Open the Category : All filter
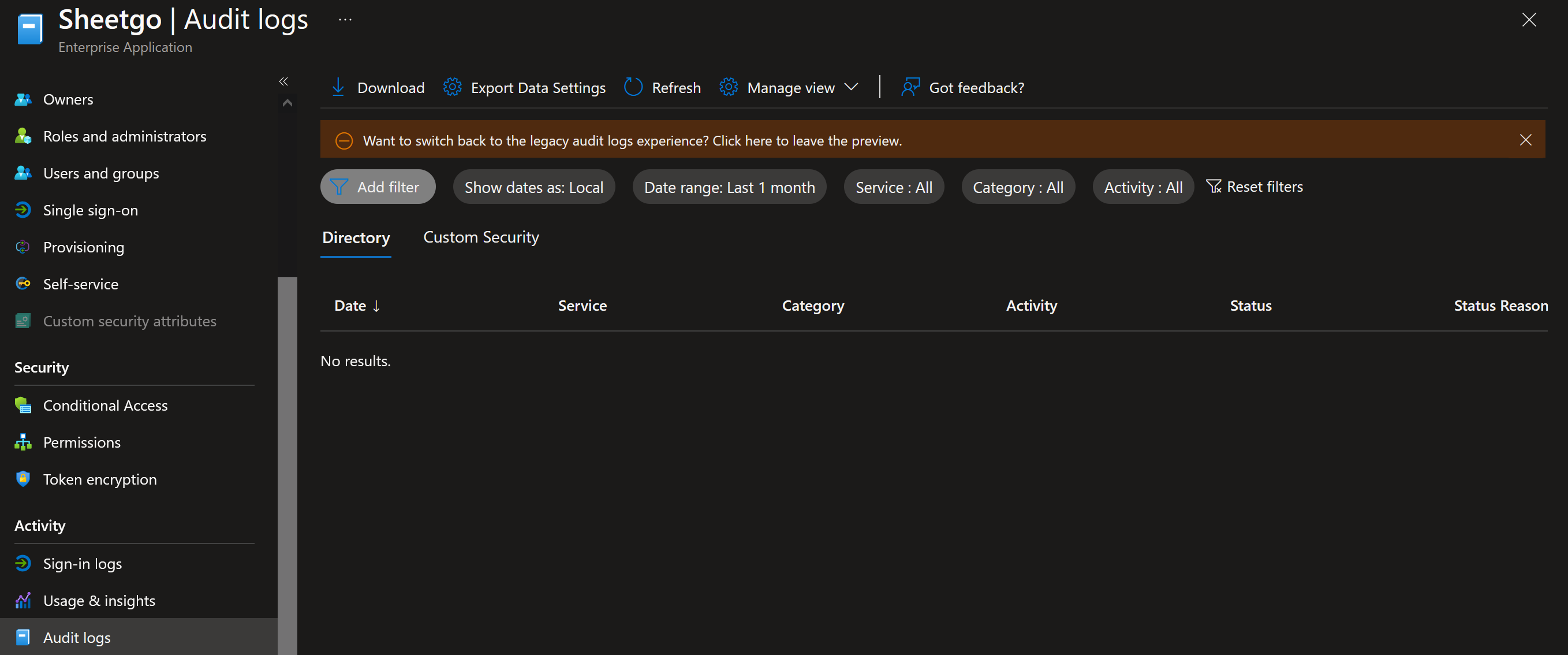 (1018, 187)
